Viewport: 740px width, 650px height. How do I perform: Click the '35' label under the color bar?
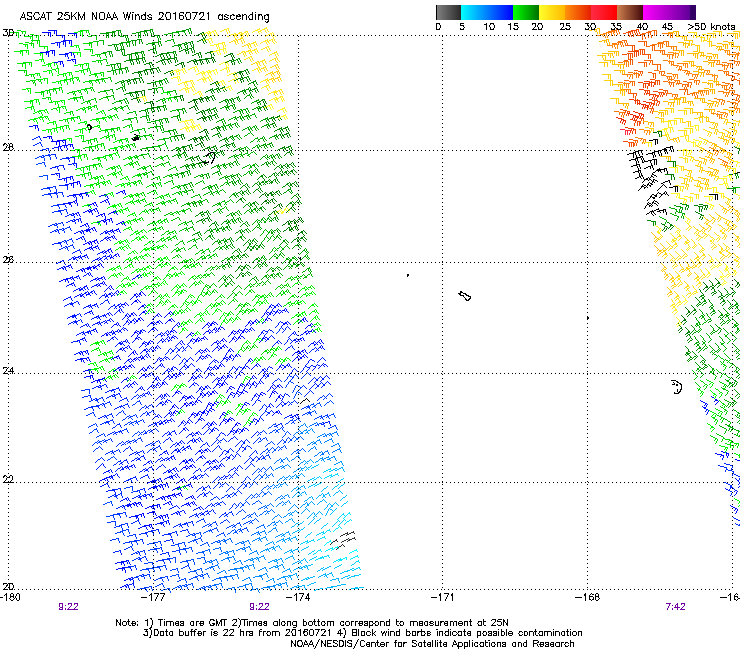coord(616,26)
